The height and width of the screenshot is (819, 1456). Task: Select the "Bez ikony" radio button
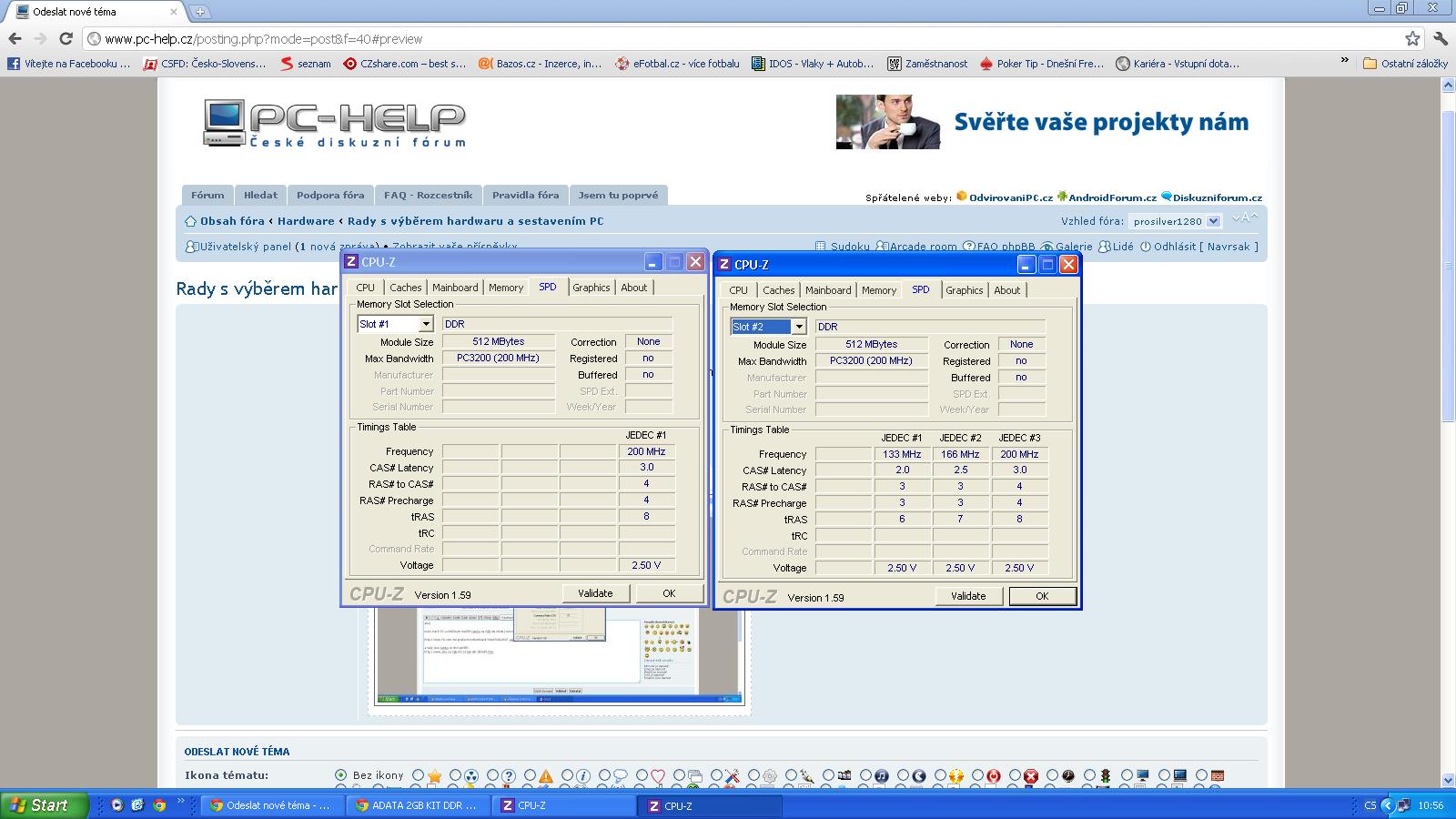click(x=341, y=775)
